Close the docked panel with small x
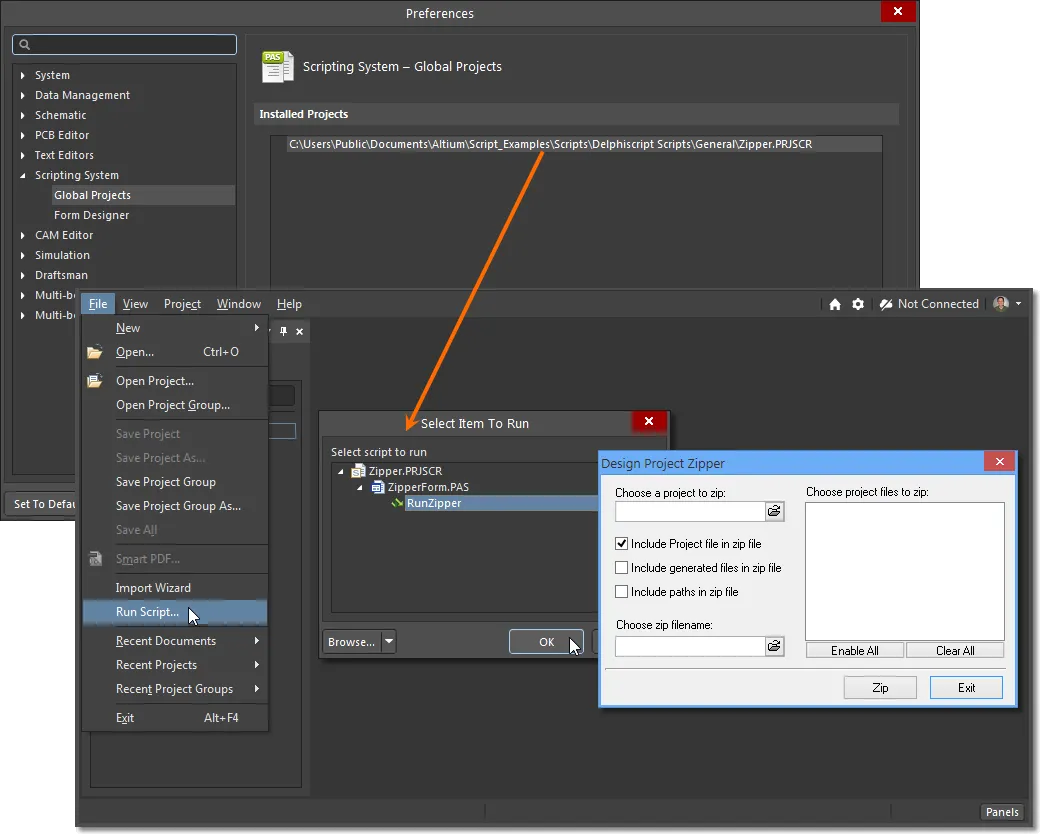 299,331
